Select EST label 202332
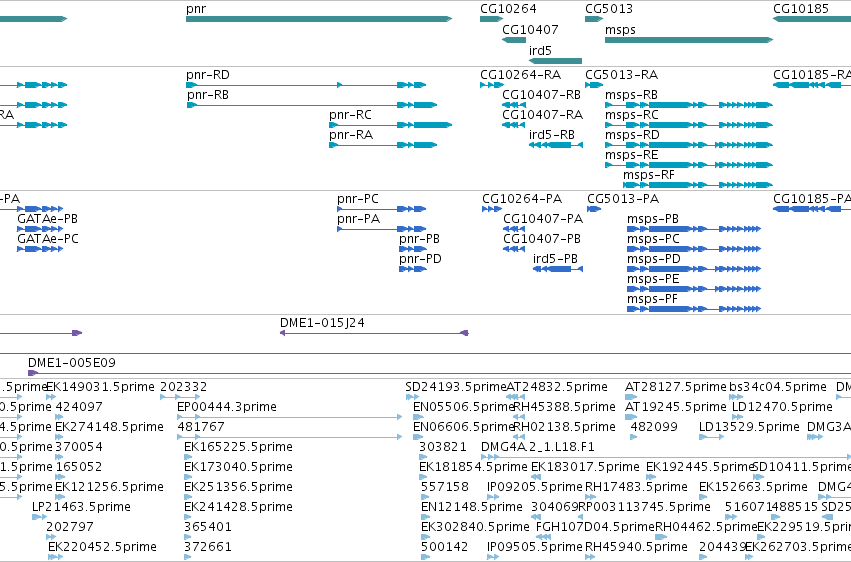The height and width of the screenshot is (562, 851). click(183, 387)
